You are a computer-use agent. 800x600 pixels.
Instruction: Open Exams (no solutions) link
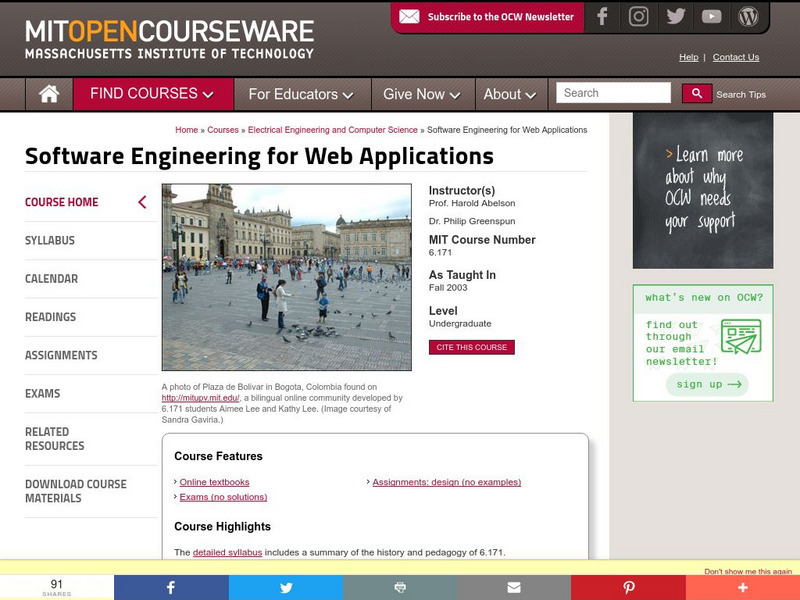coord(223,497)
